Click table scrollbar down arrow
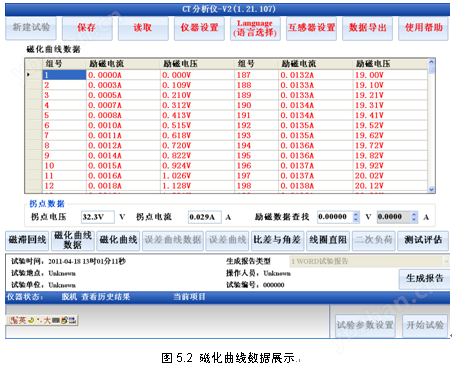Viewport: 452px width, 365px height. coord(431,189)
